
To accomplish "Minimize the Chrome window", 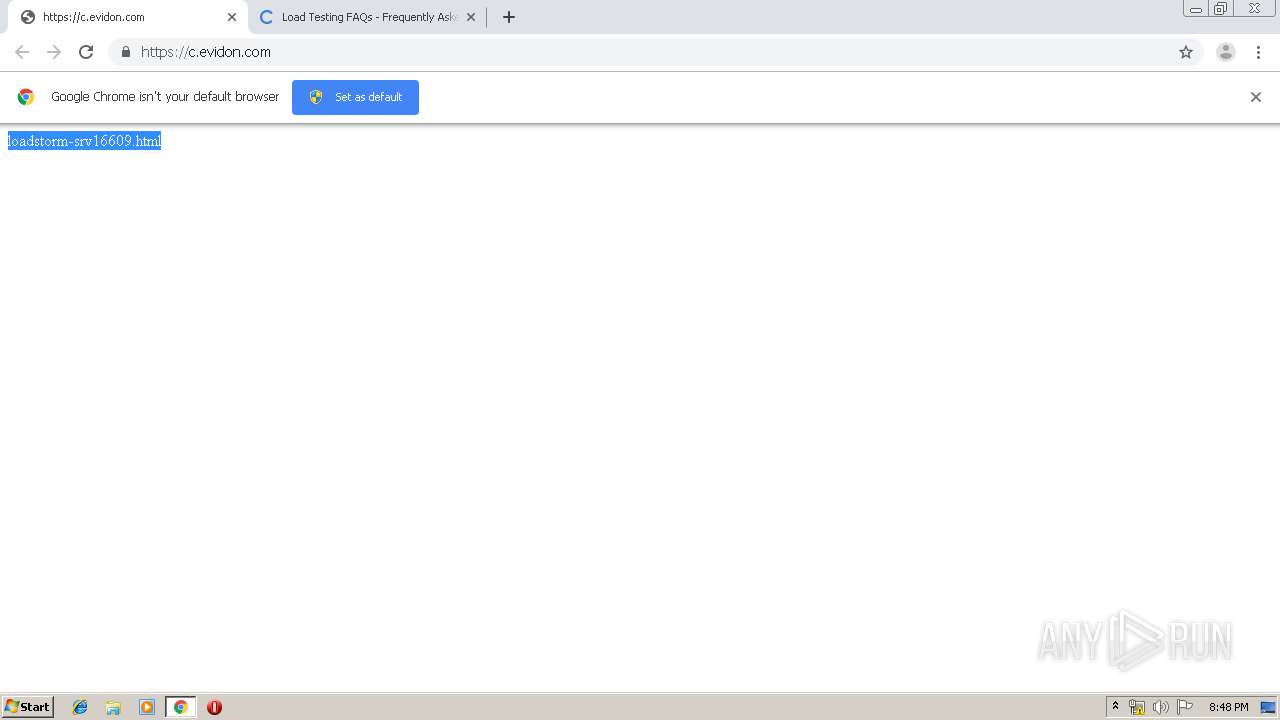I will [x=1196, y=9].
